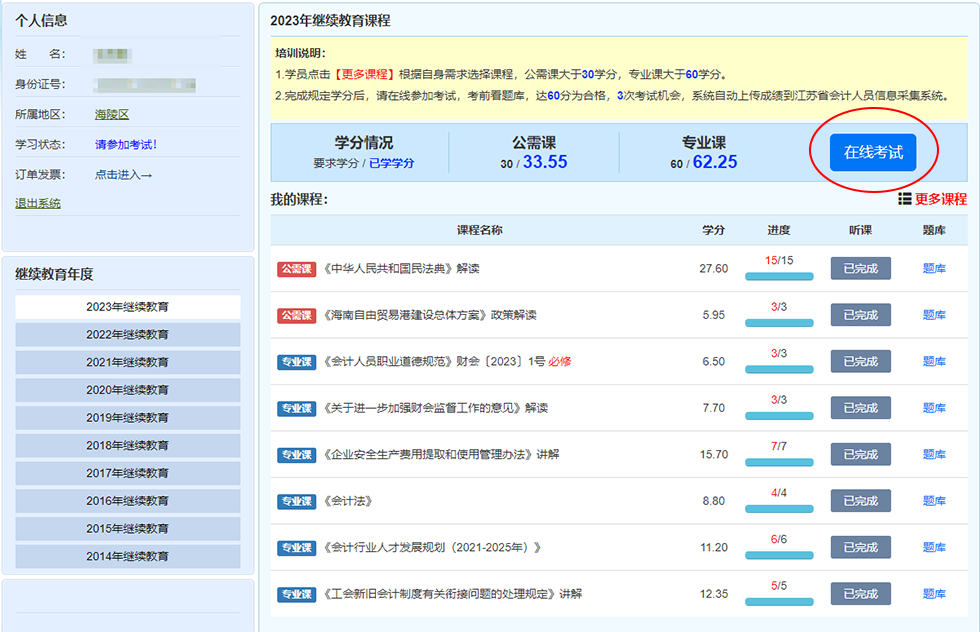This screenshot has width=980, height=632.
Task: Click 已完成 button for 《会计法》 course
Action: click(860, 501)
